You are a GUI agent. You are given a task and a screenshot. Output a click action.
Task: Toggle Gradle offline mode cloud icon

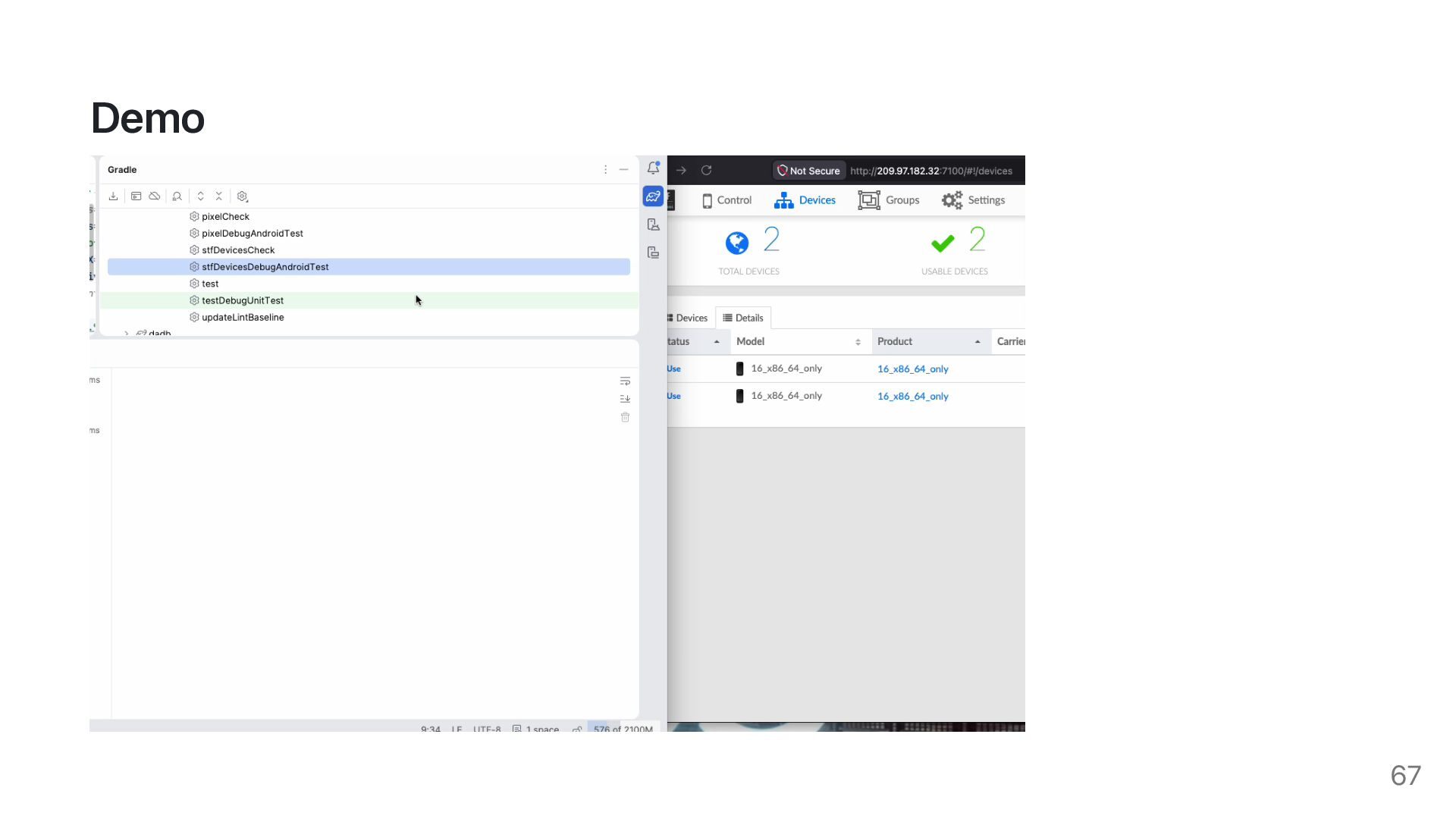(x=155, y=196)
